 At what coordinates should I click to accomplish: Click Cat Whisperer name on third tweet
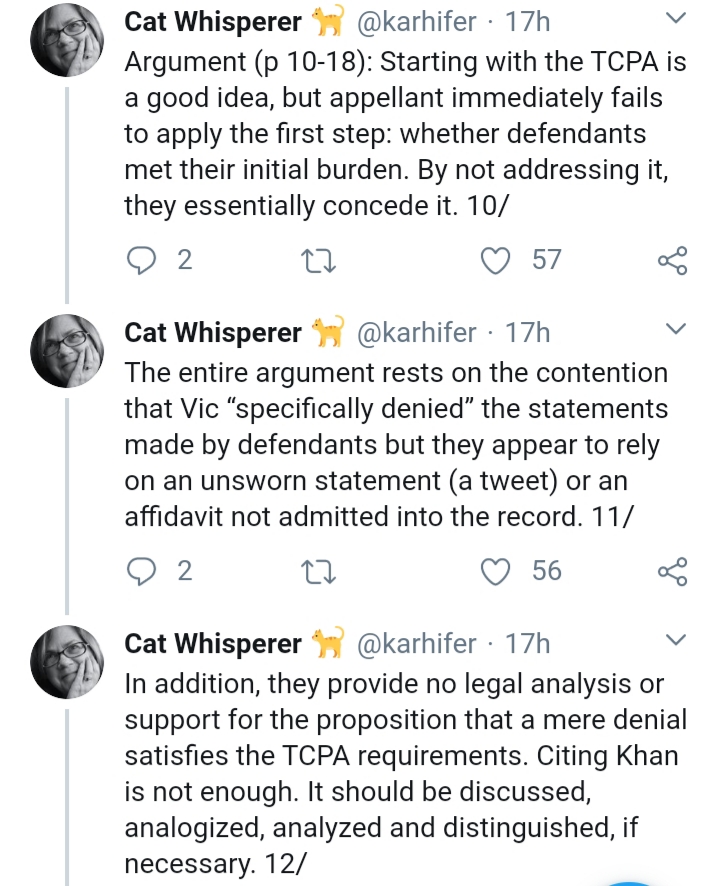213,644
